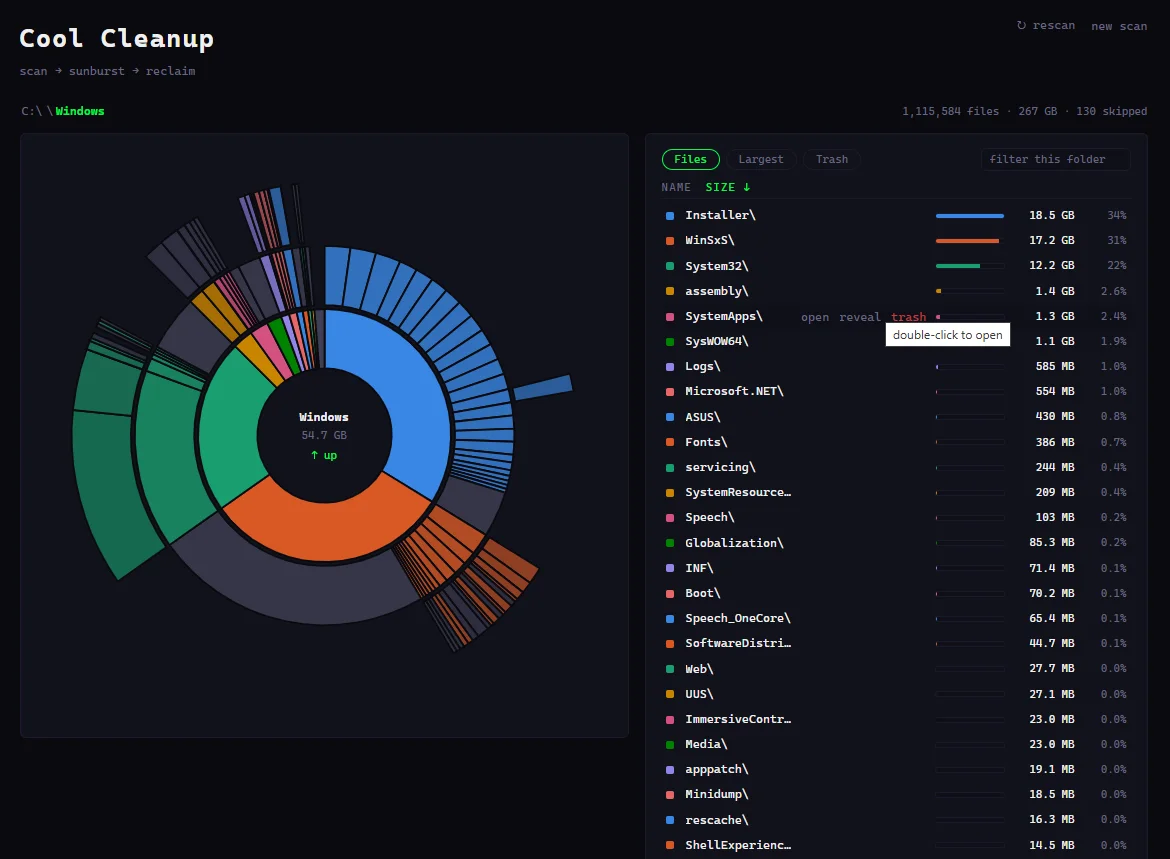Trash the SystemApps folder
This screenshot has width=1170, height=859.
coord(908,317)
